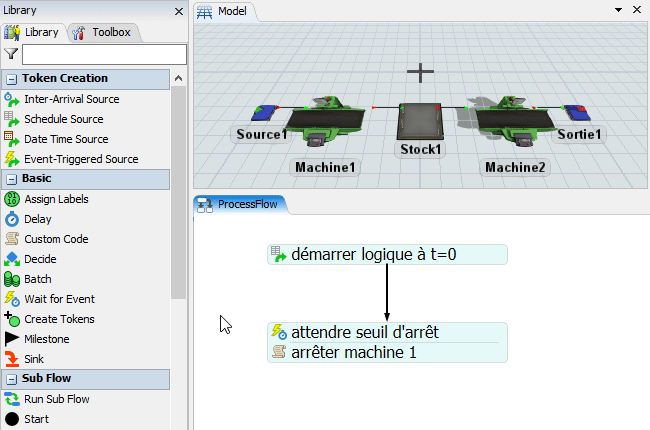The image size is (650, 430).
Task: Select the Stock1 queue in the model
Action: [421, 125]
